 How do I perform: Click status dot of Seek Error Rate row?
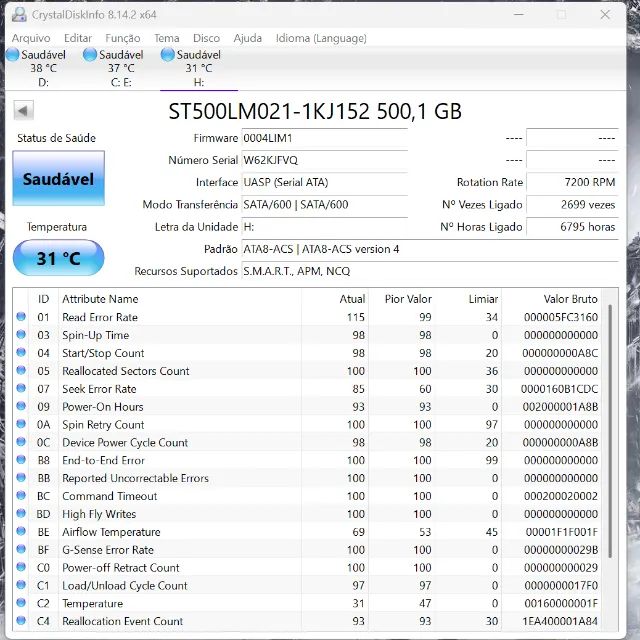[21, 388]
